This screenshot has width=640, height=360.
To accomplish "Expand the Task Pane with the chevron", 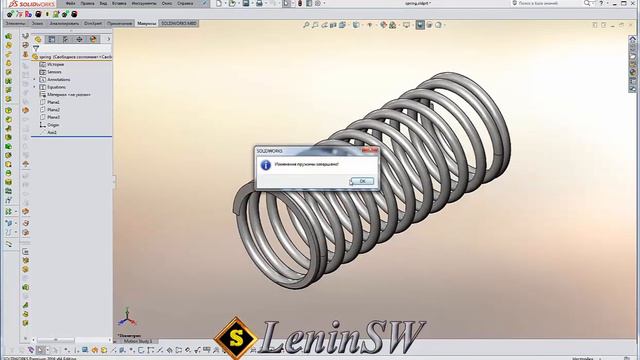I will pos(633,39).
